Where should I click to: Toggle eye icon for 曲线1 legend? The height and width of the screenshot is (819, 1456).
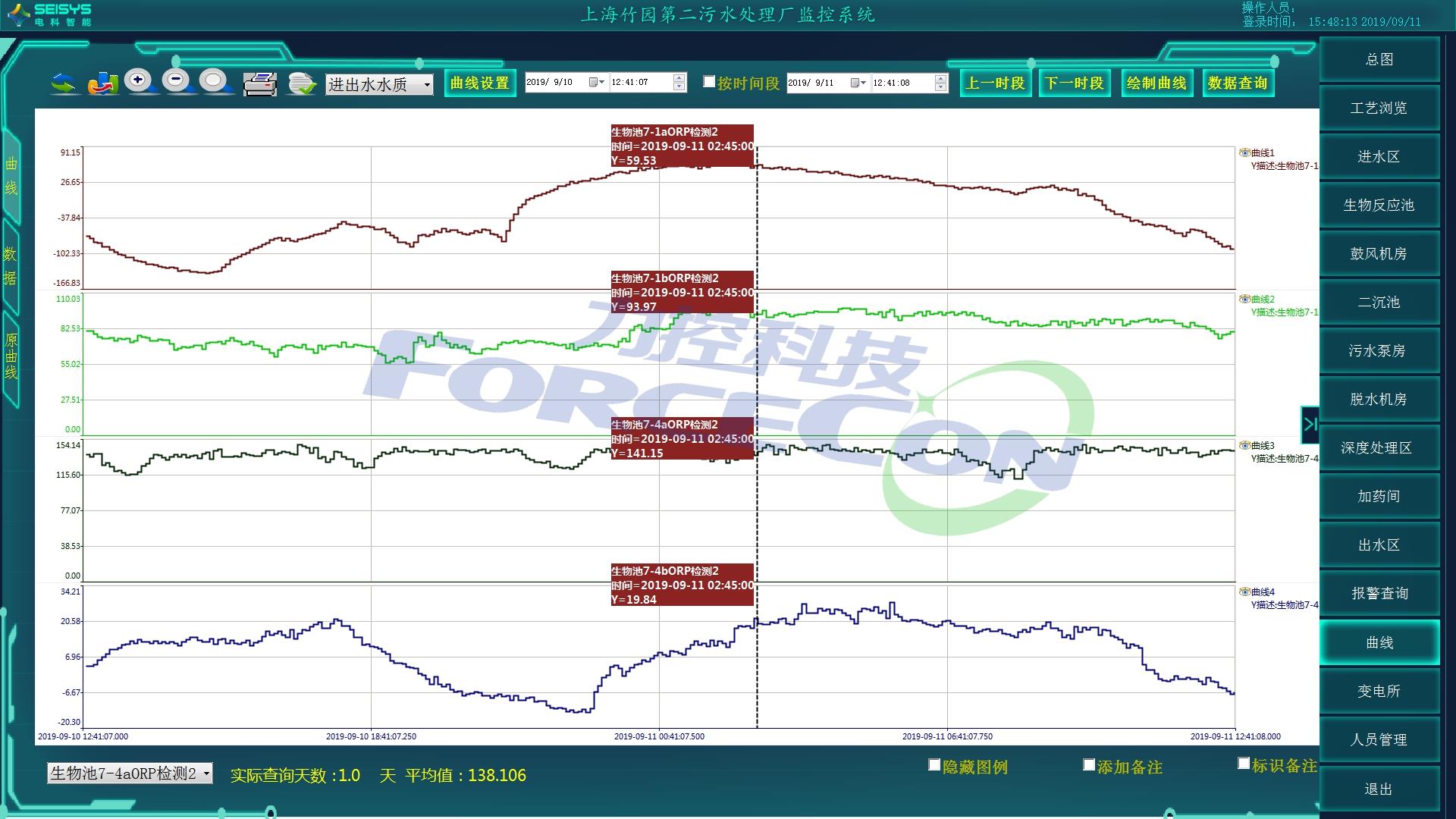coord(1244,152)
